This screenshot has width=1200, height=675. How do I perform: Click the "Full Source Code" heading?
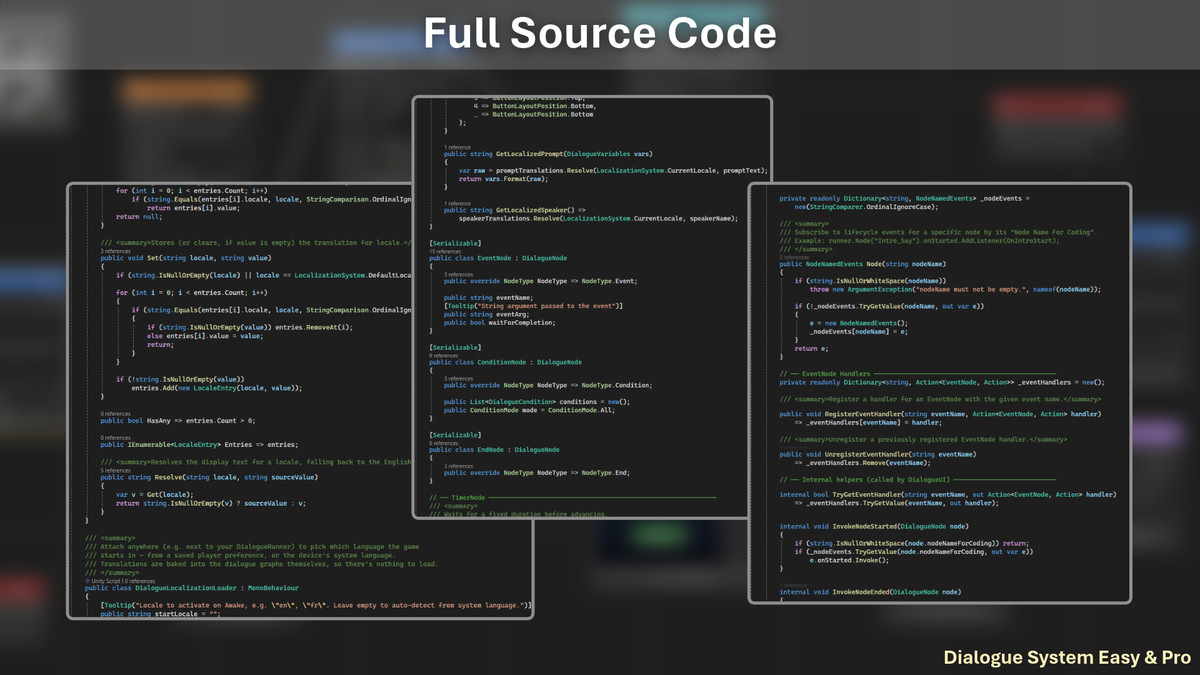click(x=600, y=34)
